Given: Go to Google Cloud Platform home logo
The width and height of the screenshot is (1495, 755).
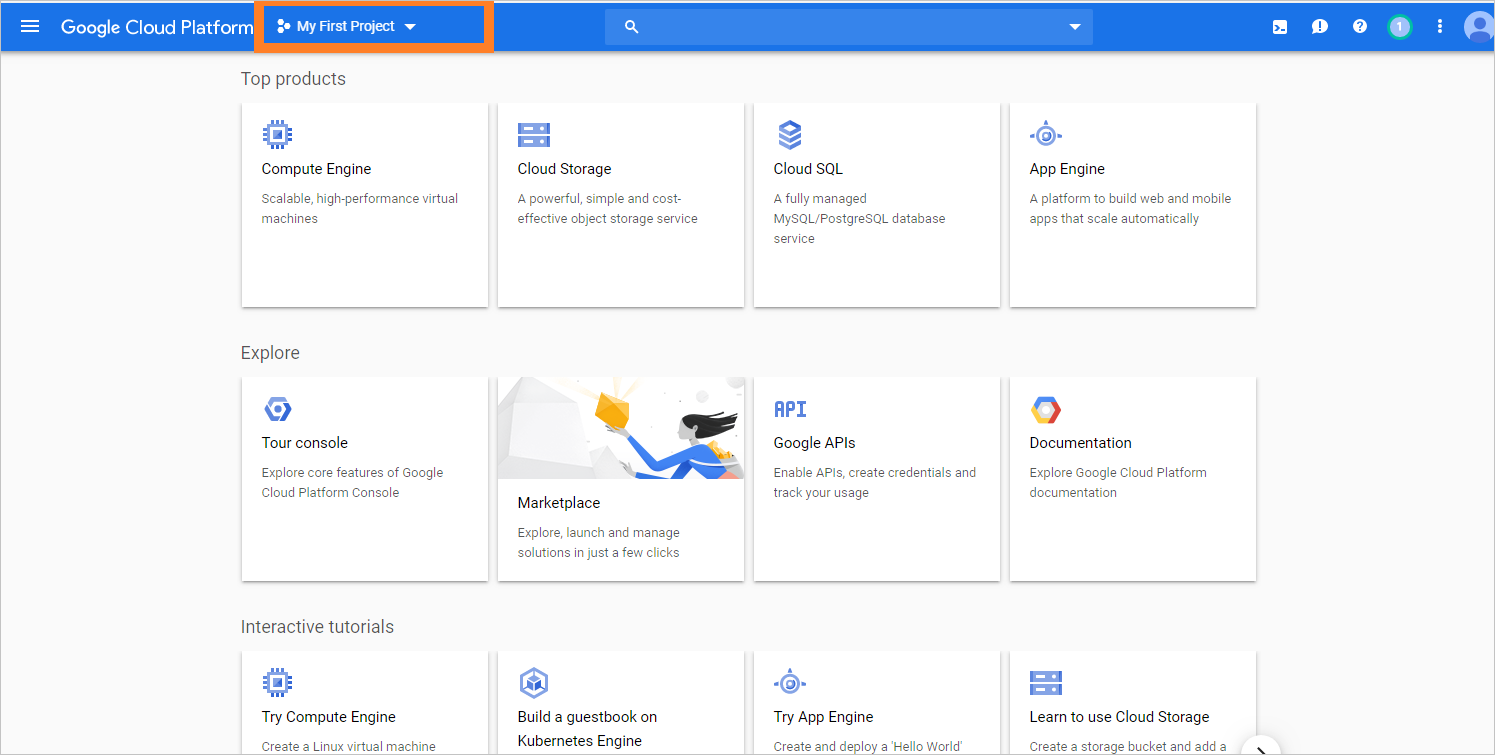Looking at the screenshot, I should (157, 27).
